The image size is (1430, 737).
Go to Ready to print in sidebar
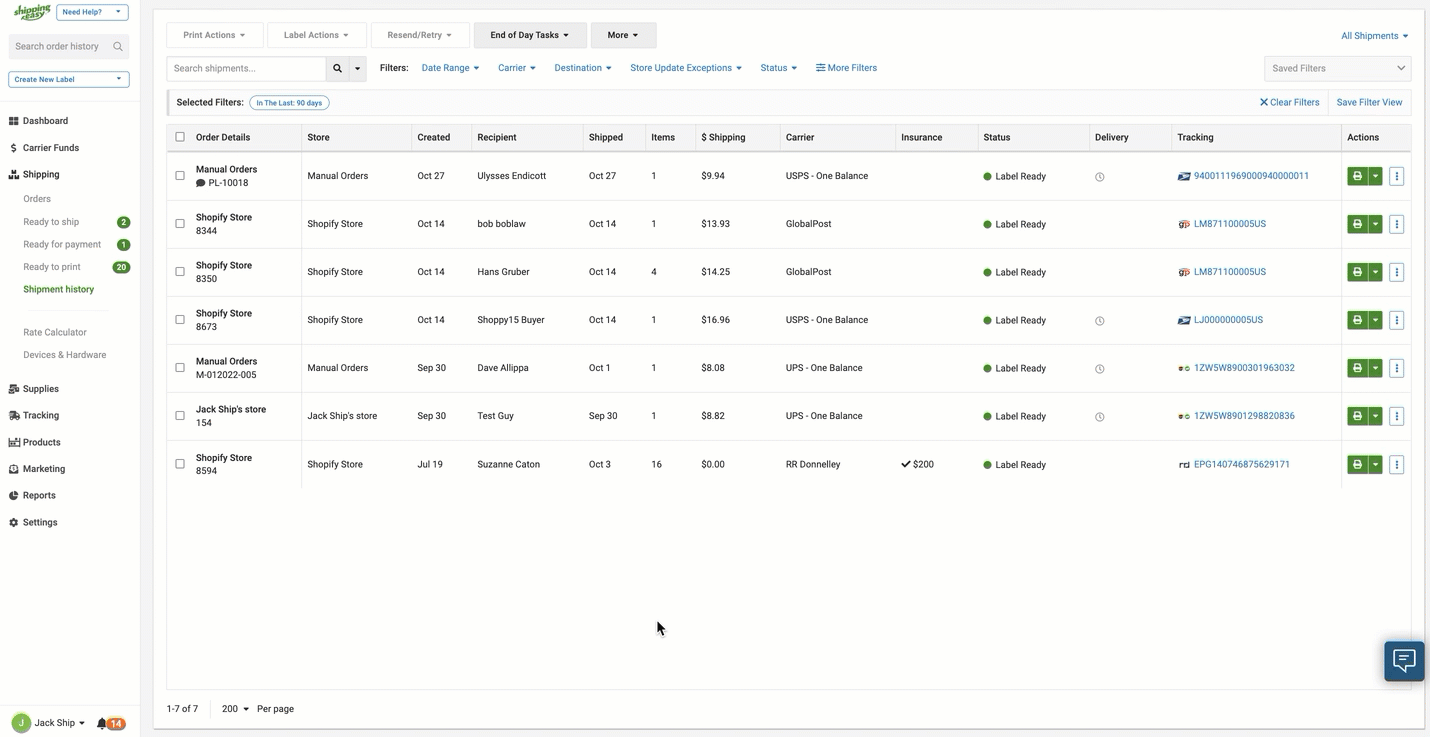[x=52, y=267]
